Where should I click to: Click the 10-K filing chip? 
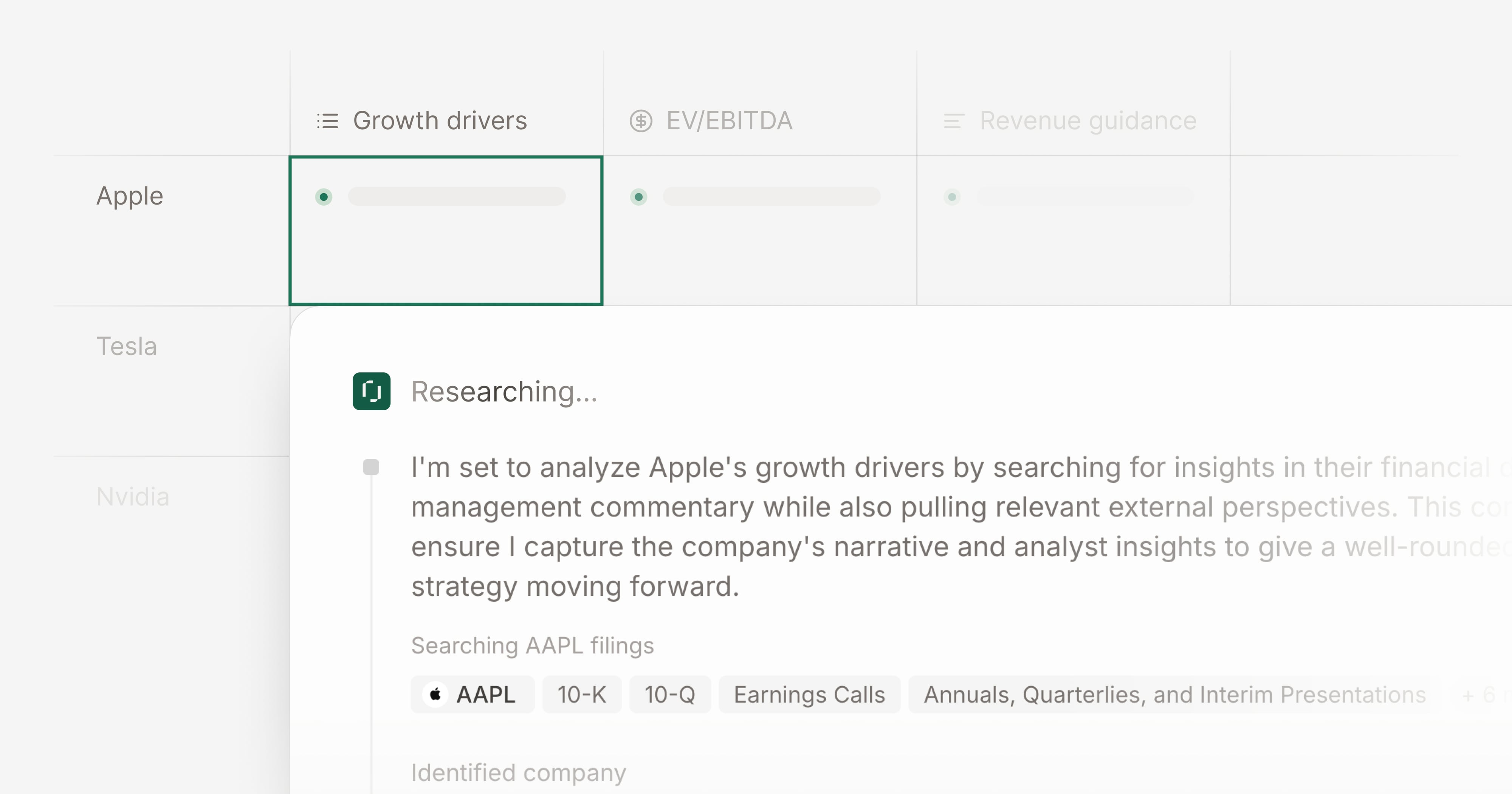[581, 695]
